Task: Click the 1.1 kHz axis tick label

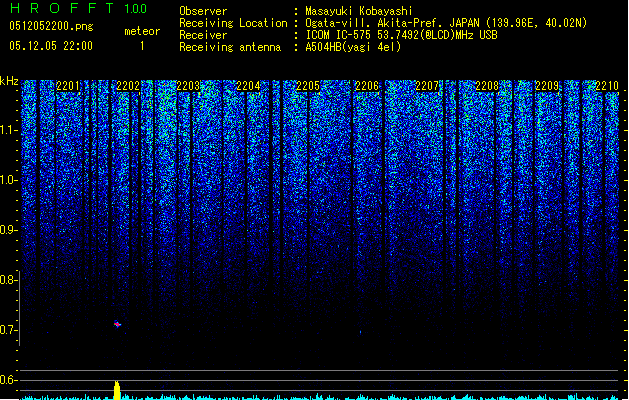Action: tap(8, 130)
